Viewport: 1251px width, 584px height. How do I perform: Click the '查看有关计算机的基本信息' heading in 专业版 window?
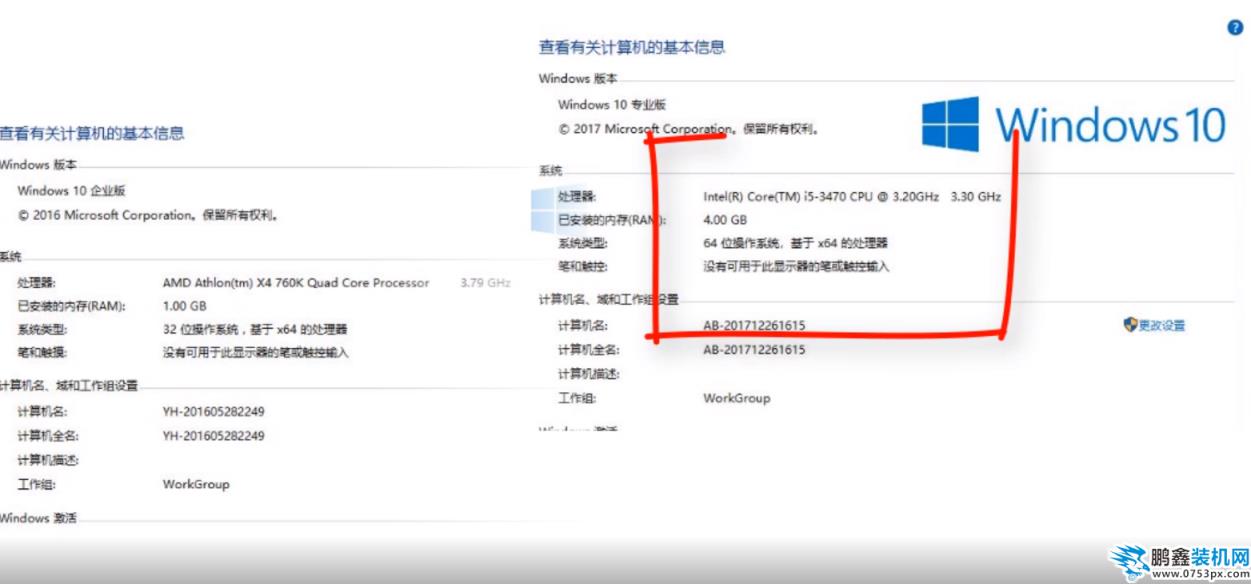tap(632, 47)
